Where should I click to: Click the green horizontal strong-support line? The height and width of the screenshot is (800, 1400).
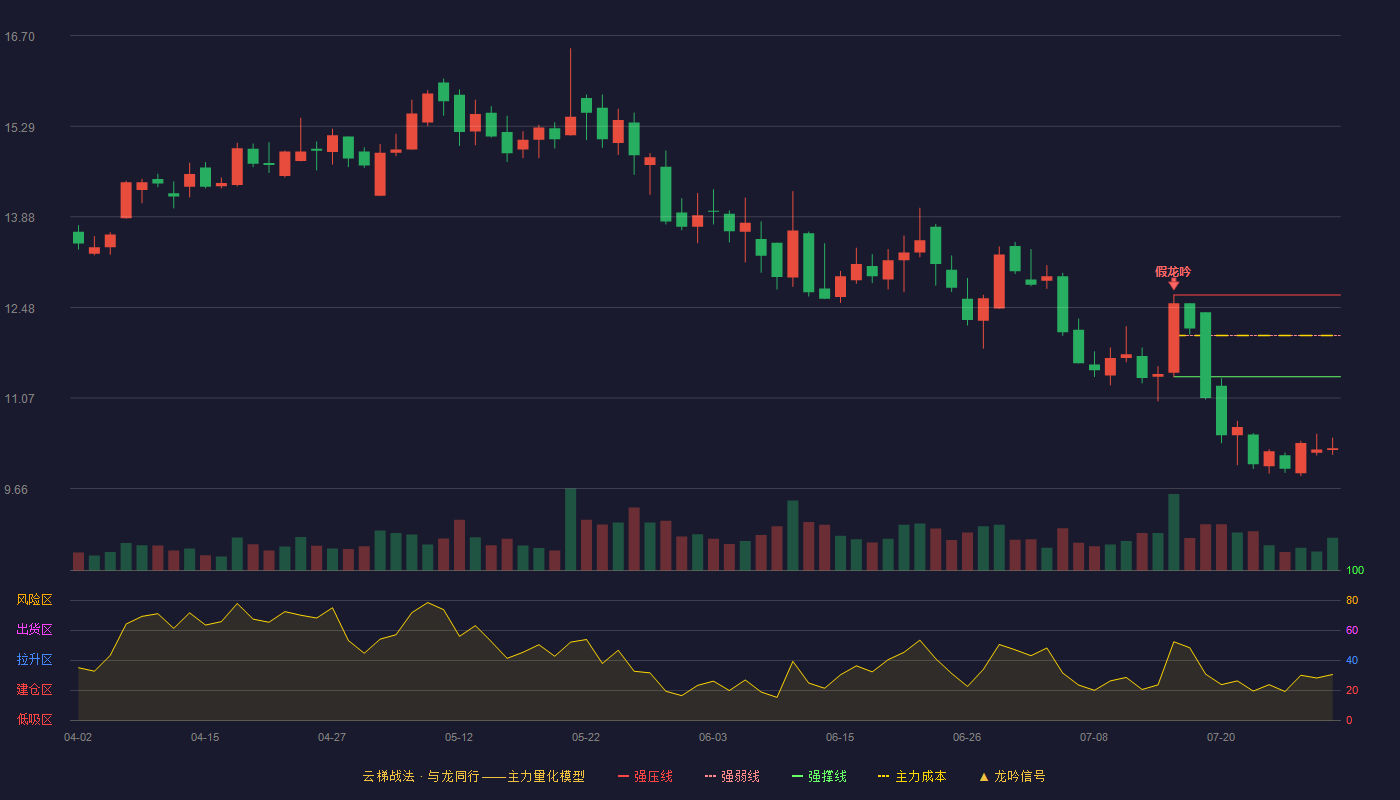1257,377
